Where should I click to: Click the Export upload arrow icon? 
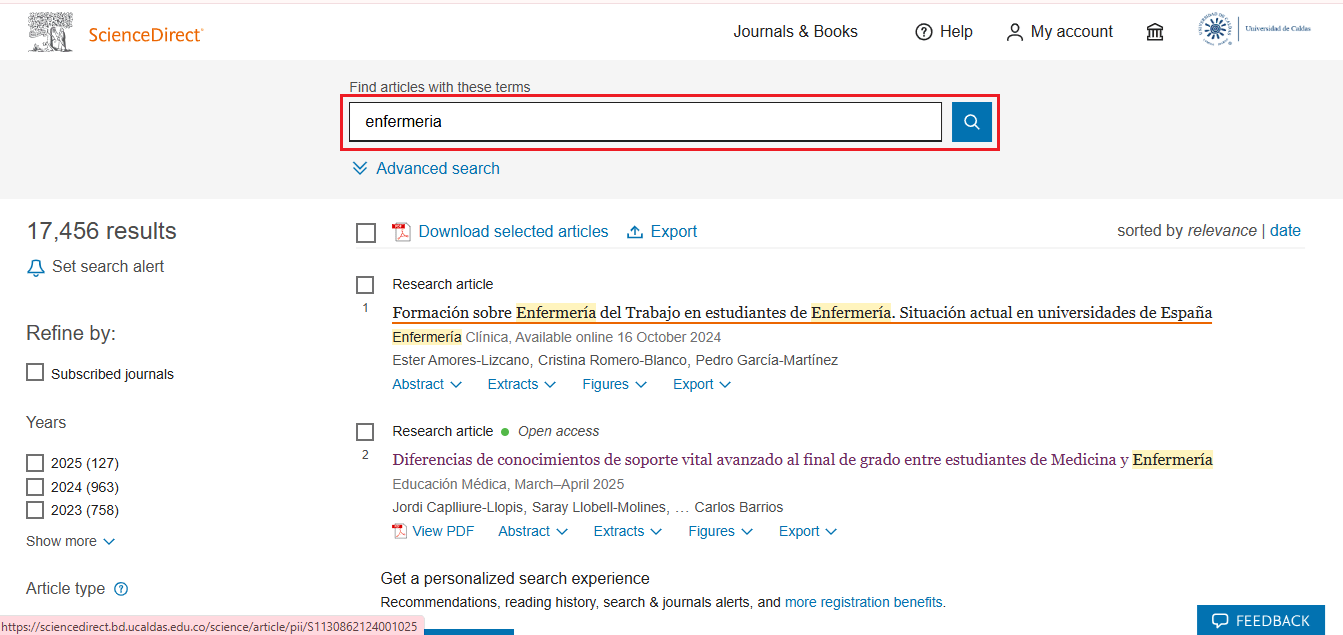point(635,232)
